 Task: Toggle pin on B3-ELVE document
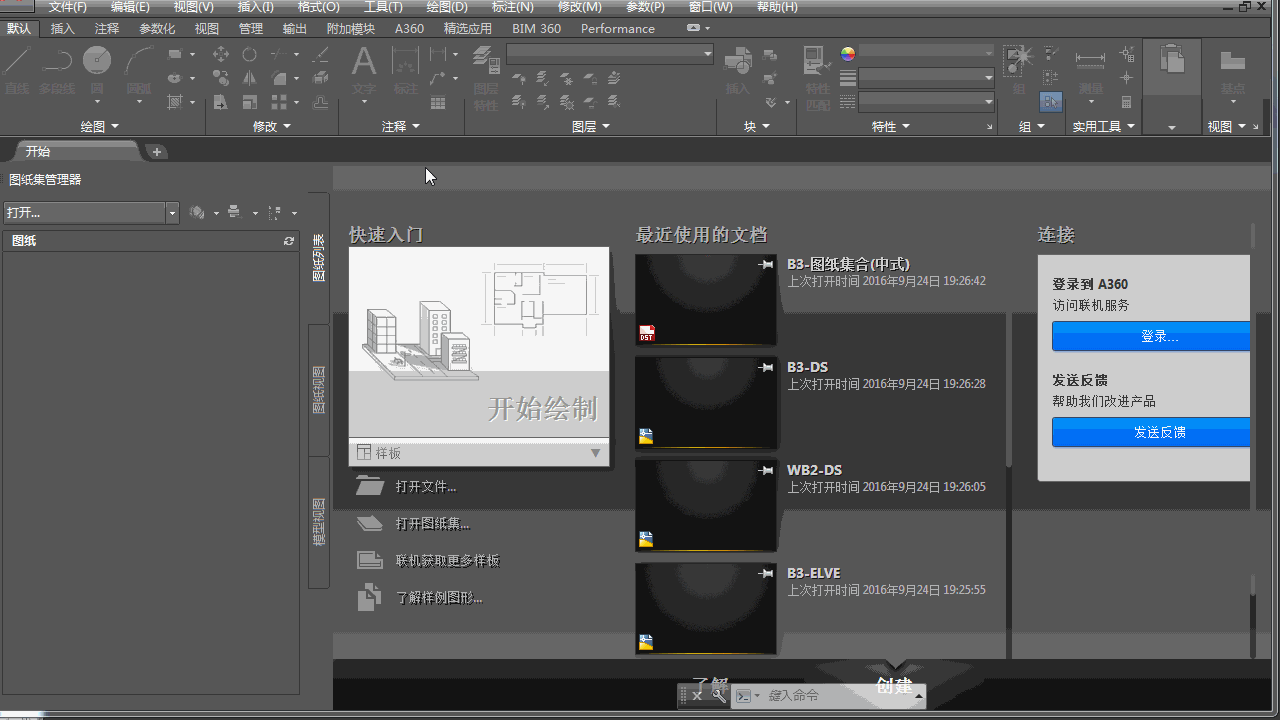[766, 574]
